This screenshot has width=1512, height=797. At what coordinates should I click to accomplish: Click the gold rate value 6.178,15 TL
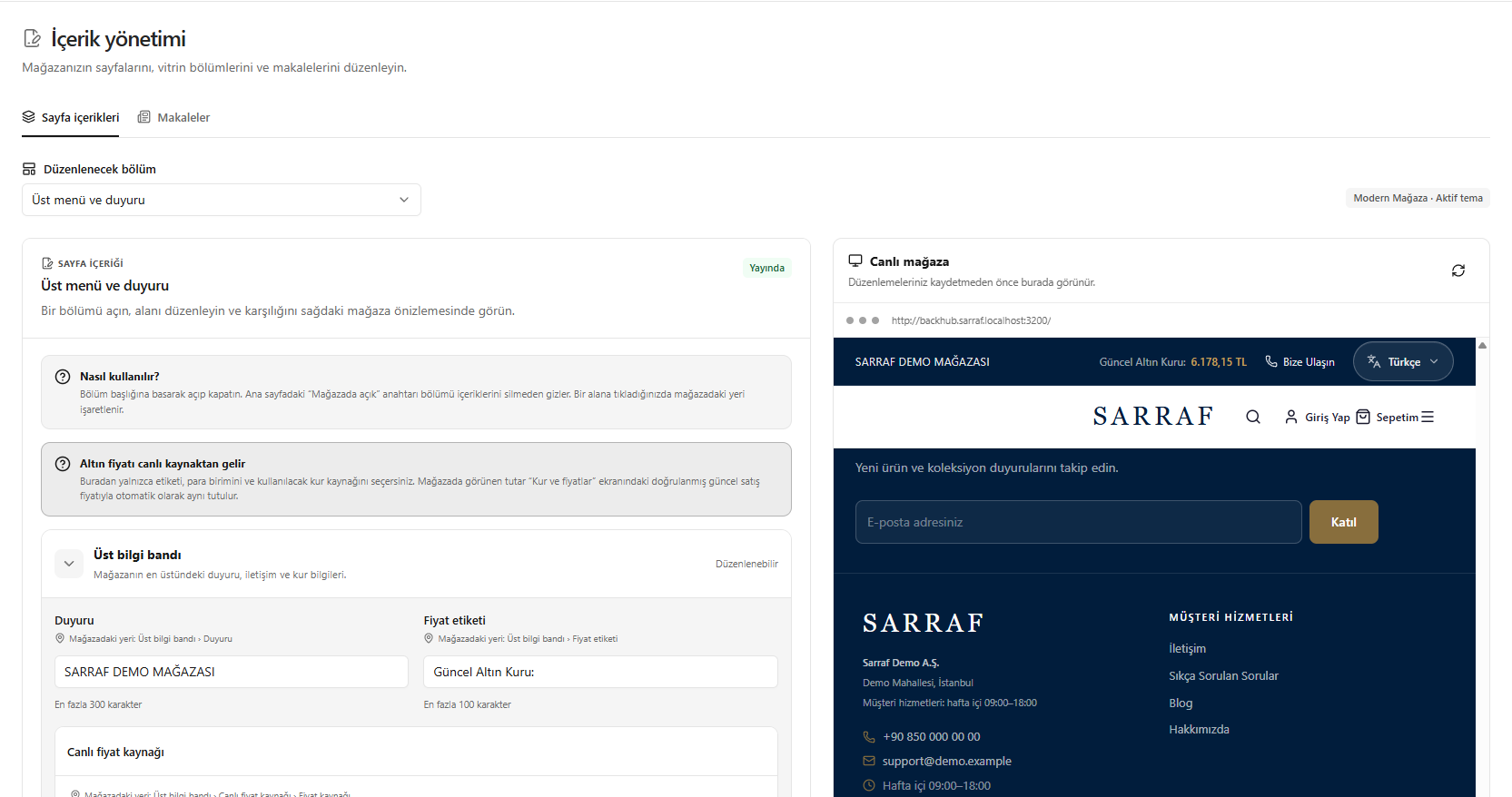[1219, 361]
